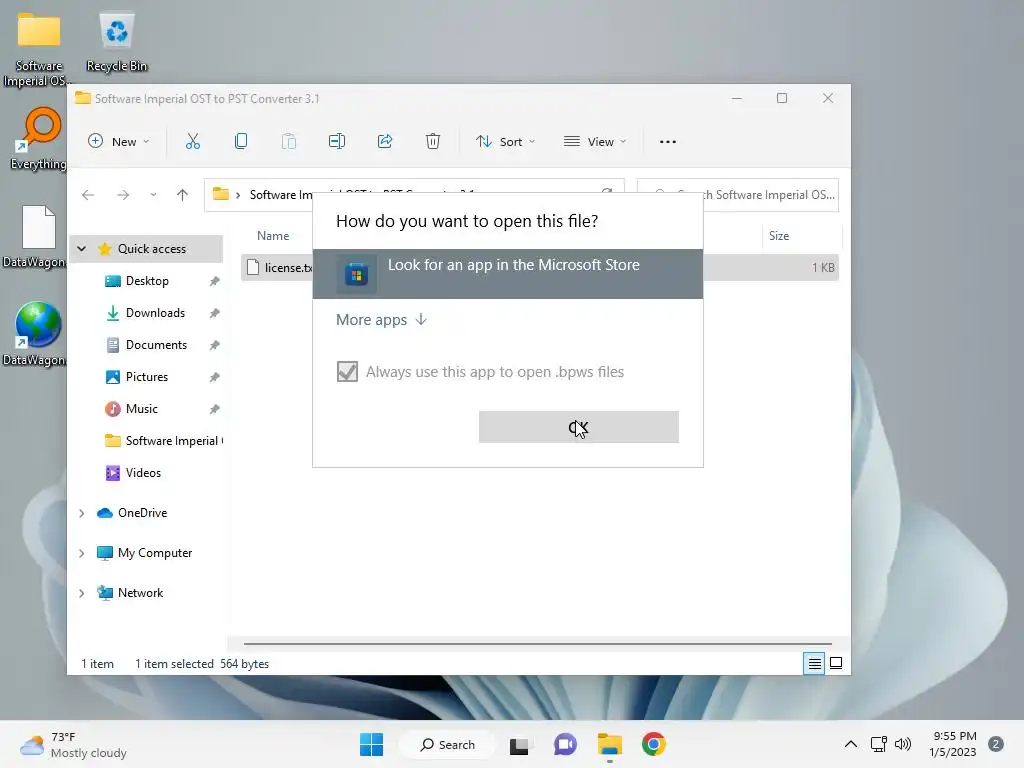Open the New item dropdown
Image resolution: width=1024 pixels, height=768 pixels.
119,142
